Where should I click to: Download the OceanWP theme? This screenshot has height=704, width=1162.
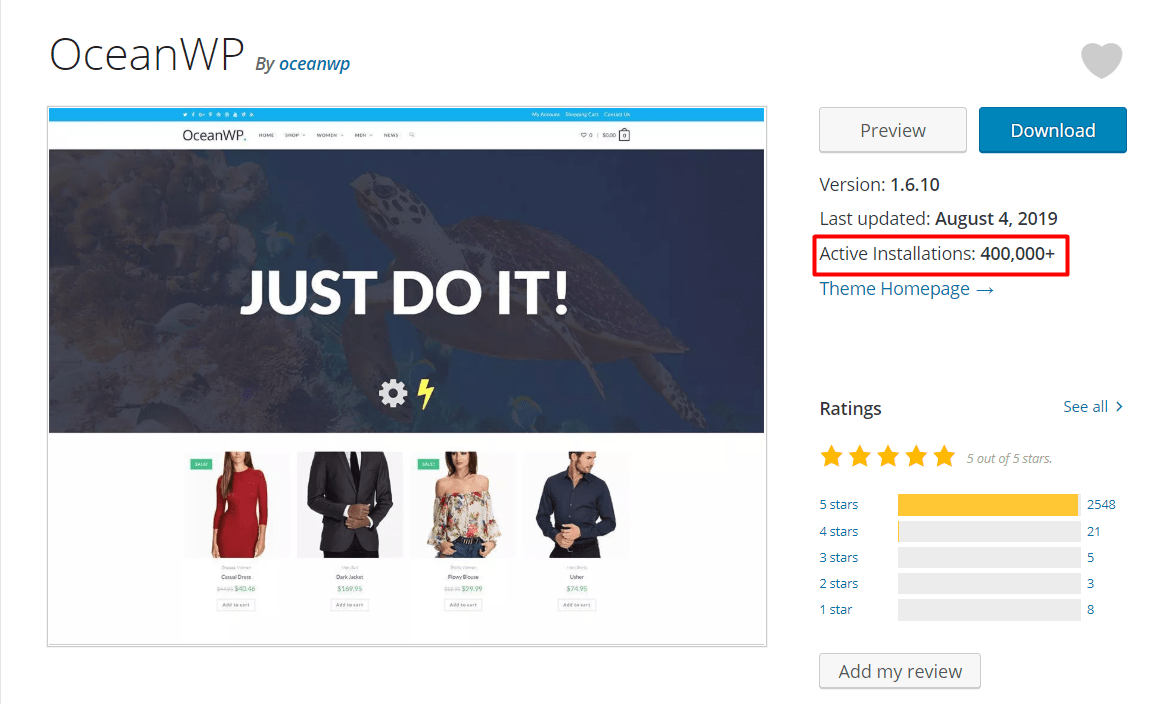point(1052,130)
